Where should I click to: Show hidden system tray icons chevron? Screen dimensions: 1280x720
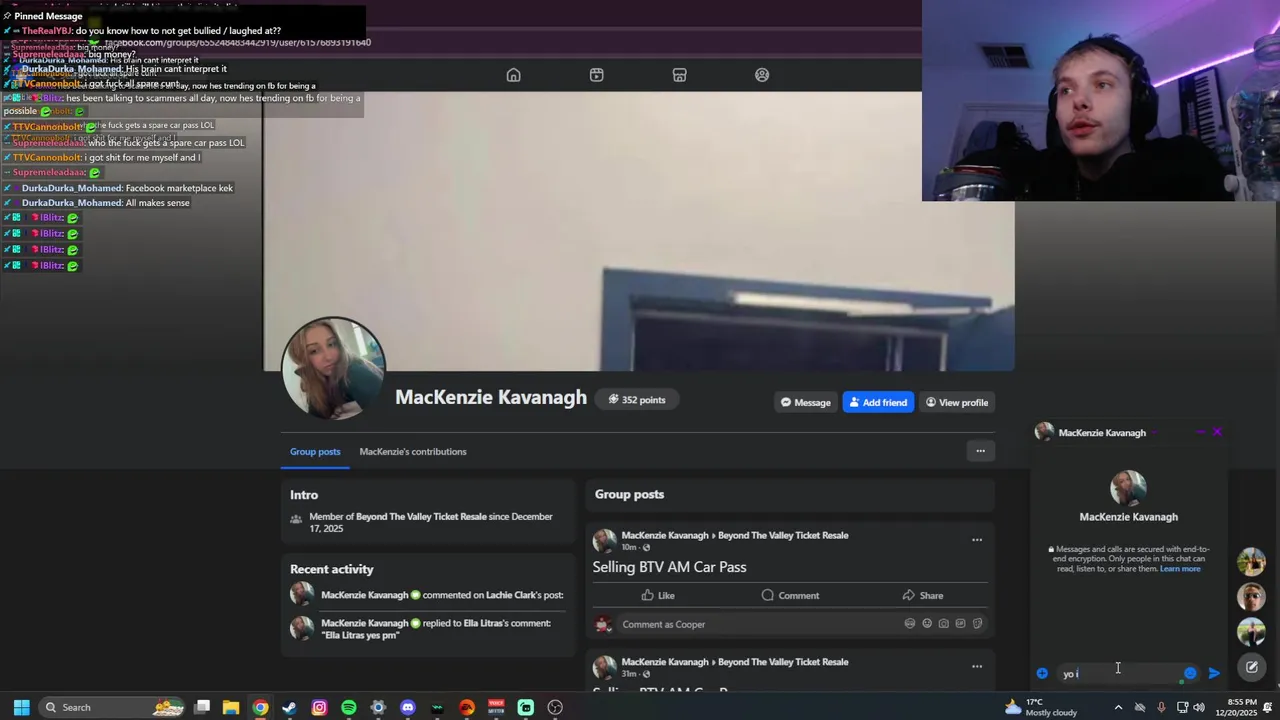coord(1118,707)
